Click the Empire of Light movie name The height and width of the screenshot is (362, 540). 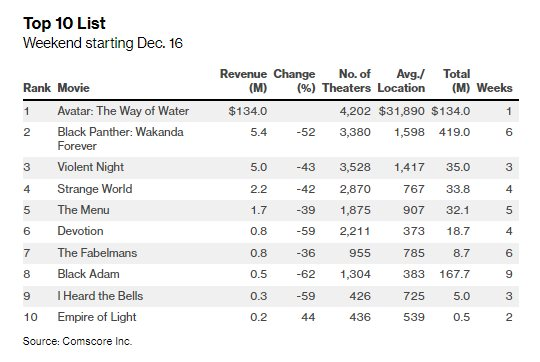click(97, 317)
